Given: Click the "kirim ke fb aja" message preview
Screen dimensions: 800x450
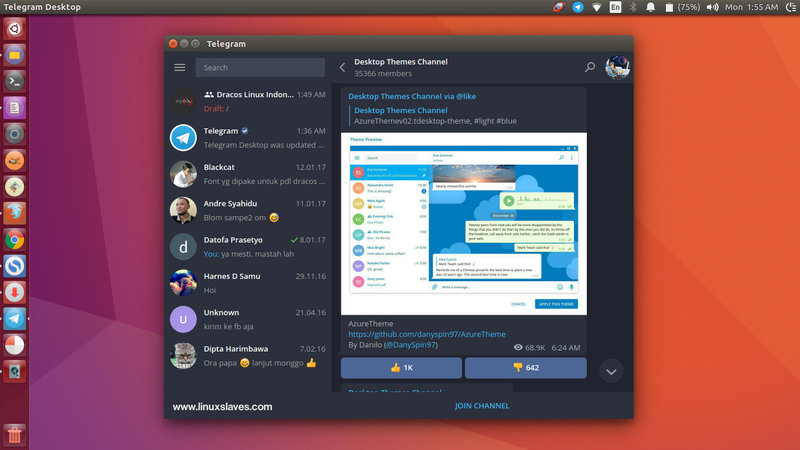Looking at the screenshot, I should (228, 327).
